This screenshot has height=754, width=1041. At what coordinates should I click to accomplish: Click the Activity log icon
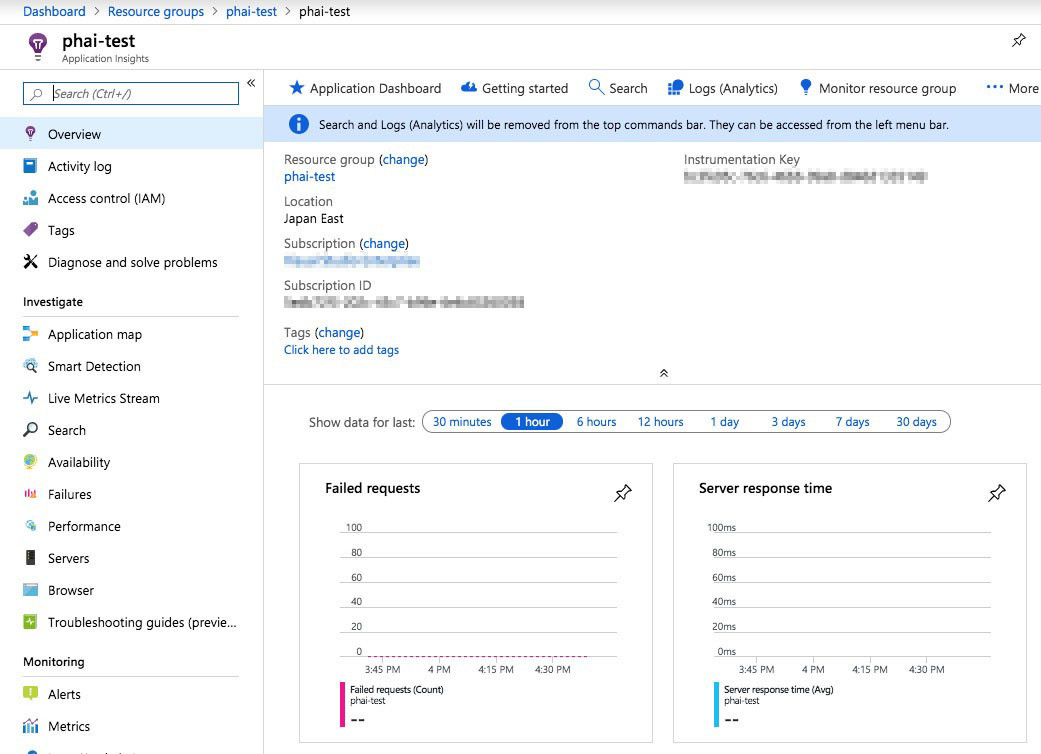pyautogui.click(x=30, y=166)
